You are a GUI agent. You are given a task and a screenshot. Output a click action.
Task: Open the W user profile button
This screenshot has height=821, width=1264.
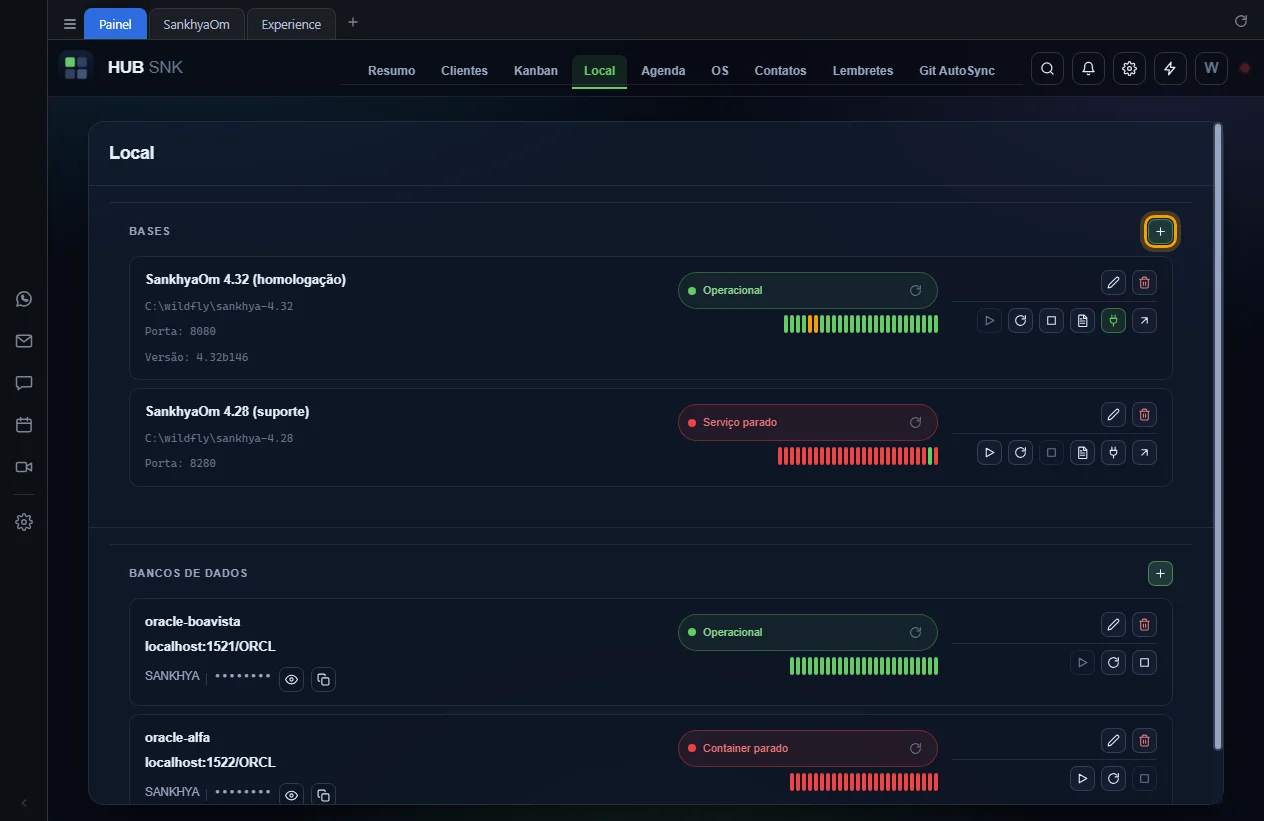1211,68
